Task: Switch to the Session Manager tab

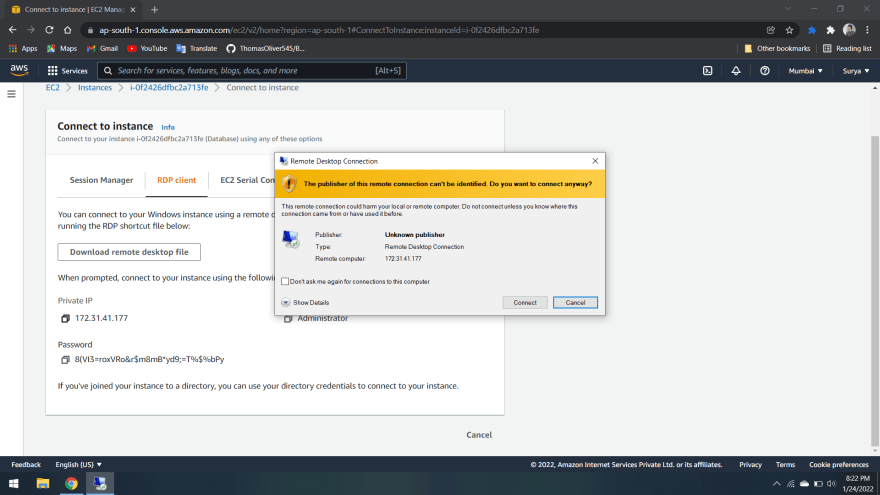Action: 101,180
